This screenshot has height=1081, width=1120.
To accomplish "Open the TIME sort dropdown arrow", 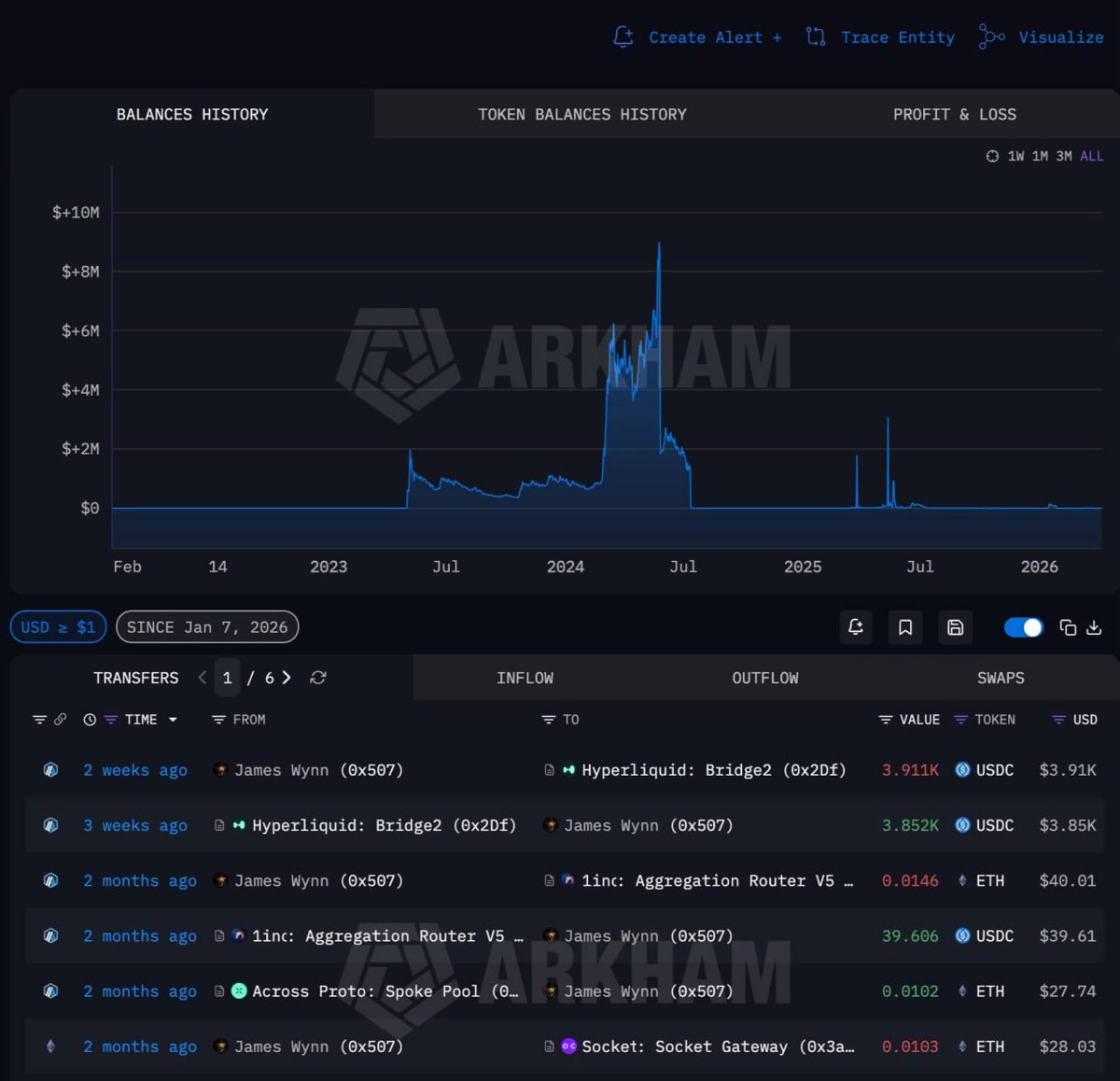I will 173,720.
